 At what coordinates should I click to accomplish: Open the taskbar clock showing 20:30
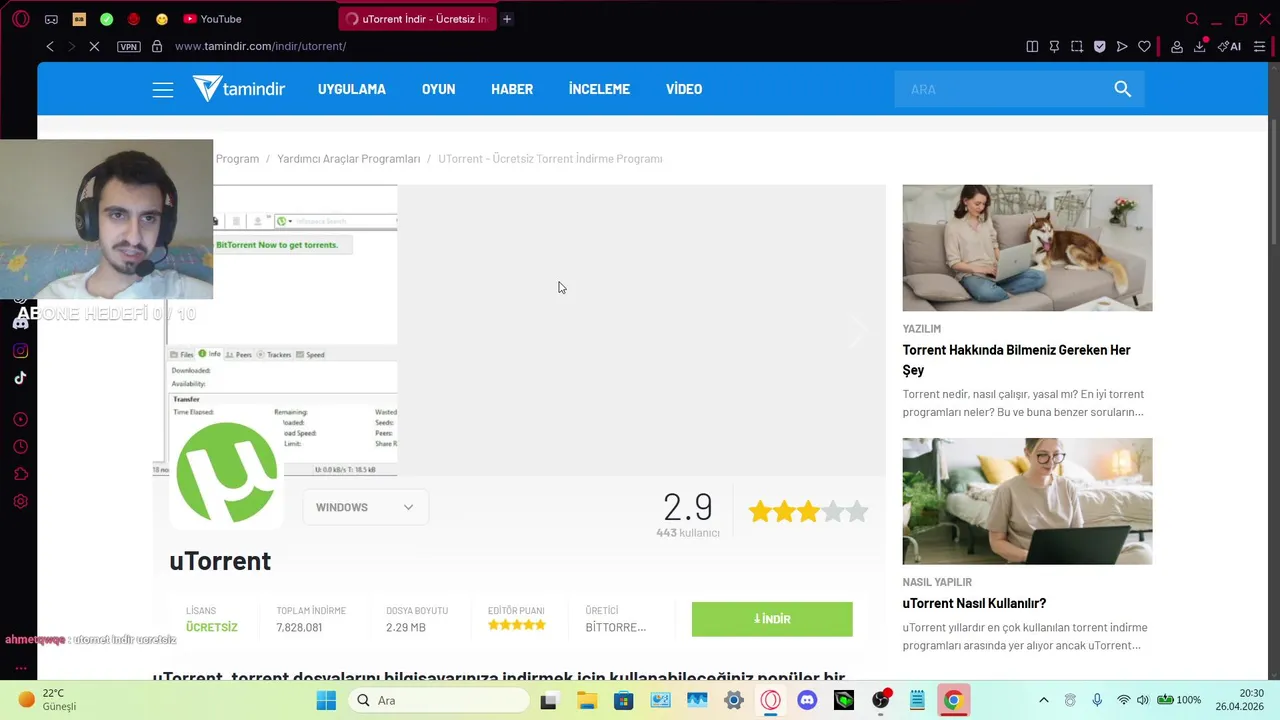tap(1239, 700)
